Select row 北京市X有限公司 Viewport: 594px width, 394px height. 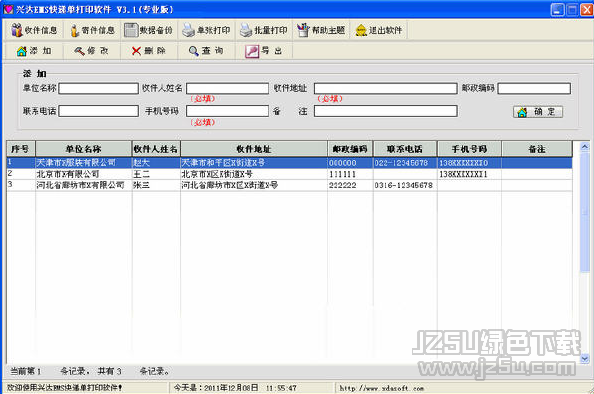pos(289,174)
